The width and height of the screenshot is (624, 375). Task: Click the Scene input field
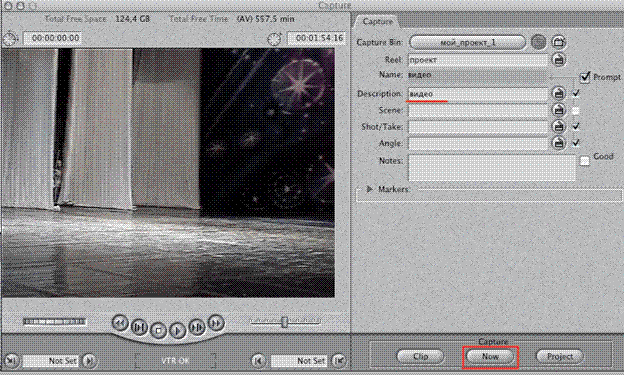coord(478,110)
